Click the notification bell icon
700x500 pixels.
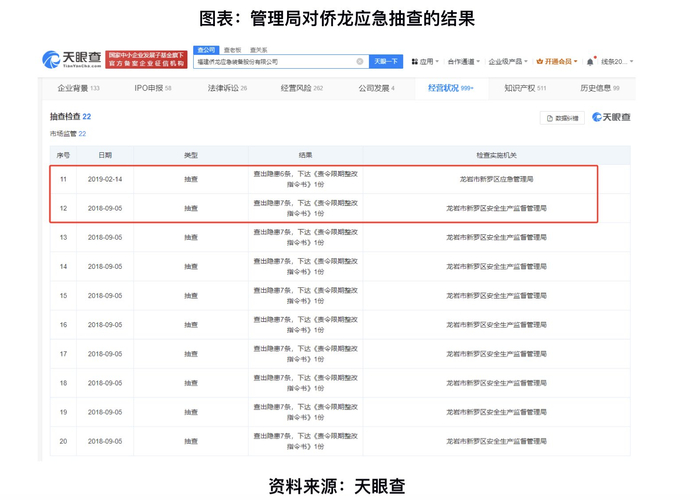pos(590,62)
